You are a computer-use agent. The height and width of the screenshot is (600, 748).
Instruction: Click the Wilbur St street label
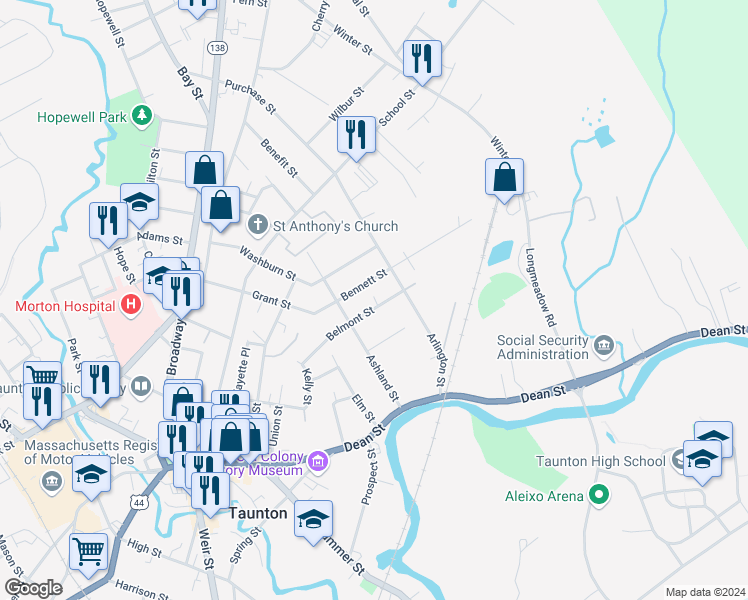346,104
